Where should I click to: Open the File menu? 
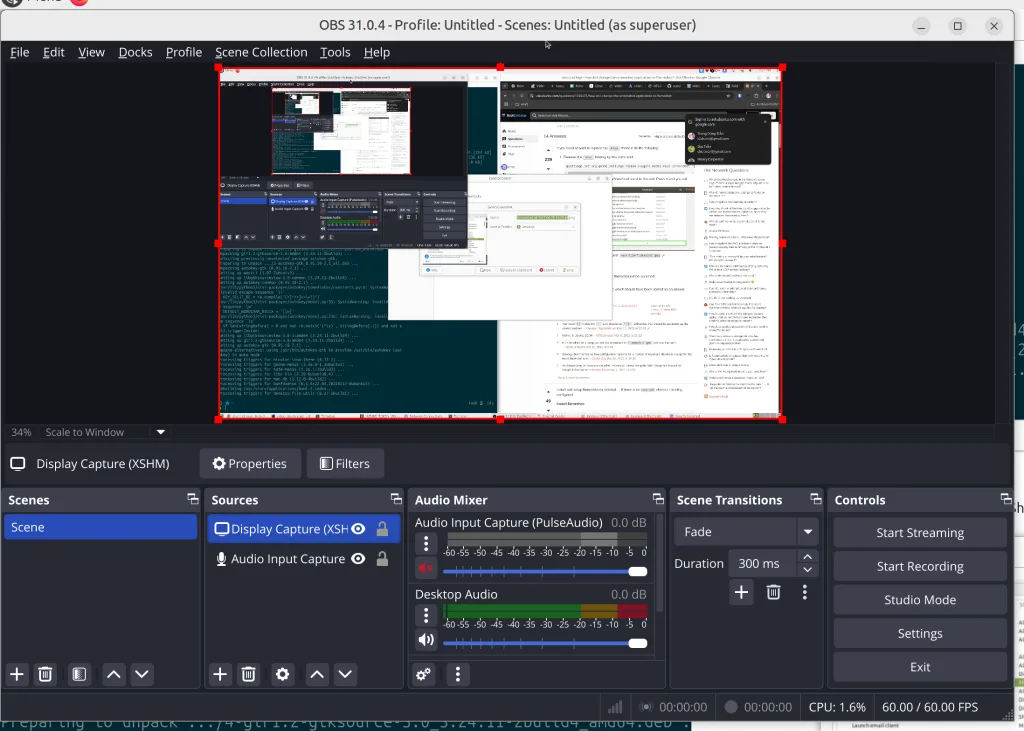[20, 52]
